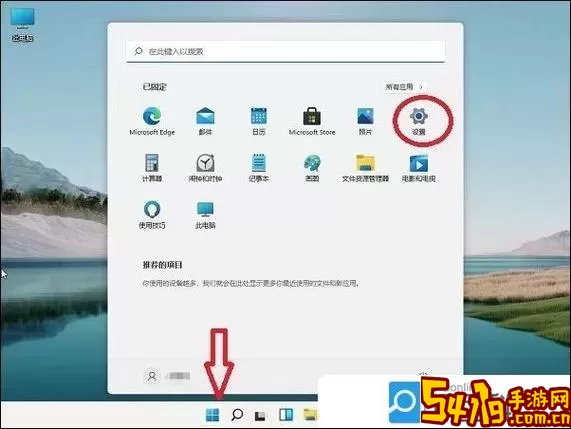Open Alarms and Clock (闹钟和时钟)
This screenshot has width=571, height=429.
click(205, 168)
